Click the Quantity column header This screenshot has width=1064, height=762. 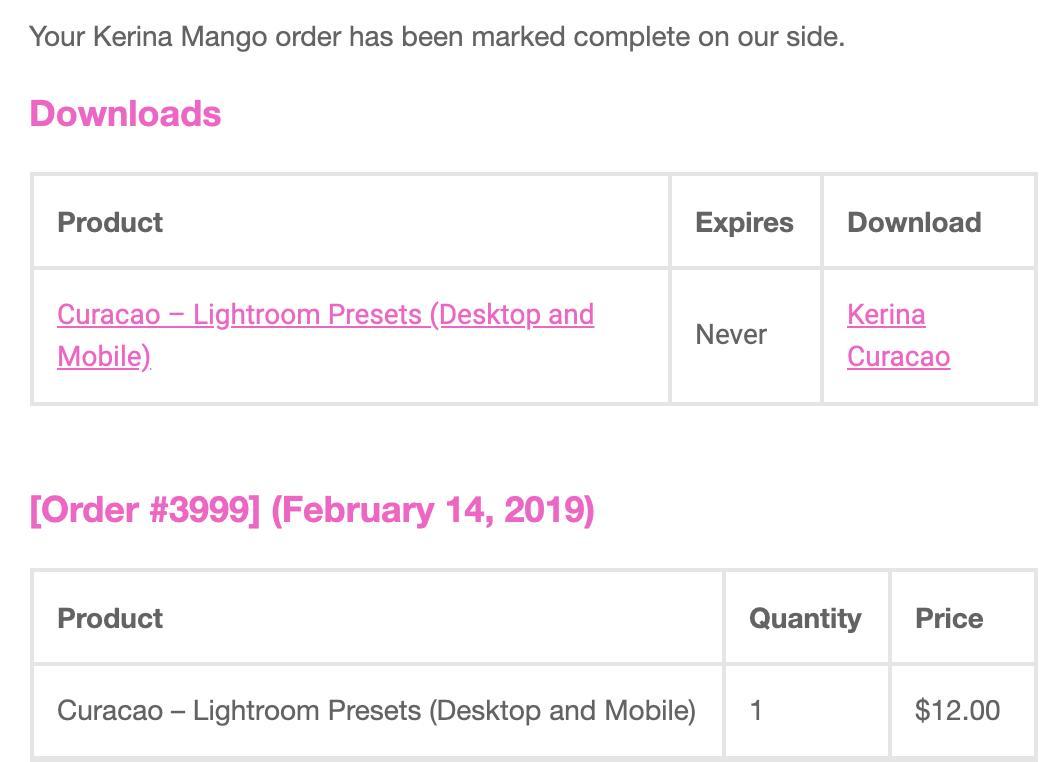coord(805,618)
